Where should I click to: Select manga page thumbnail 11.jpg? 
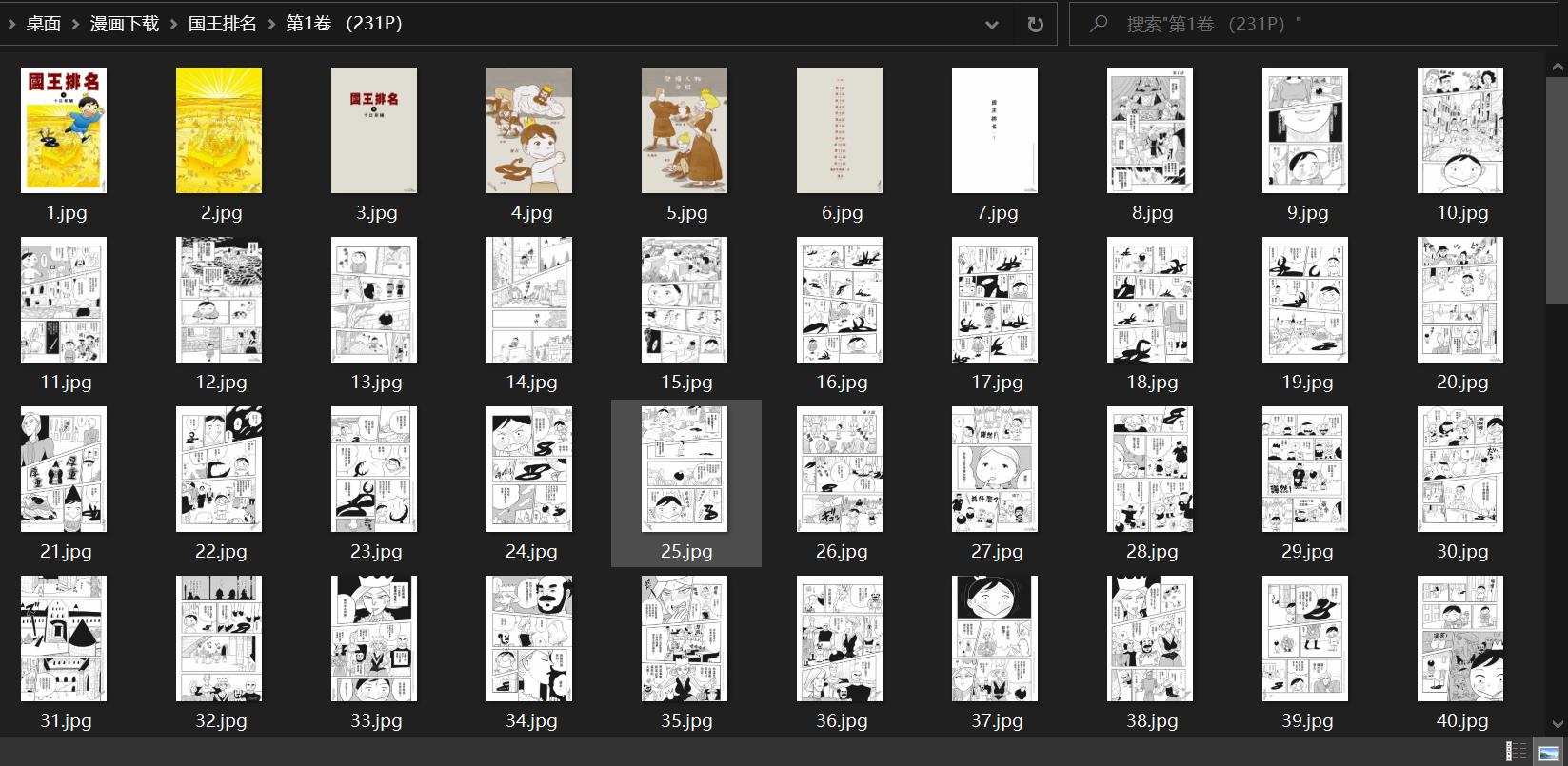(x=65, y=300)
